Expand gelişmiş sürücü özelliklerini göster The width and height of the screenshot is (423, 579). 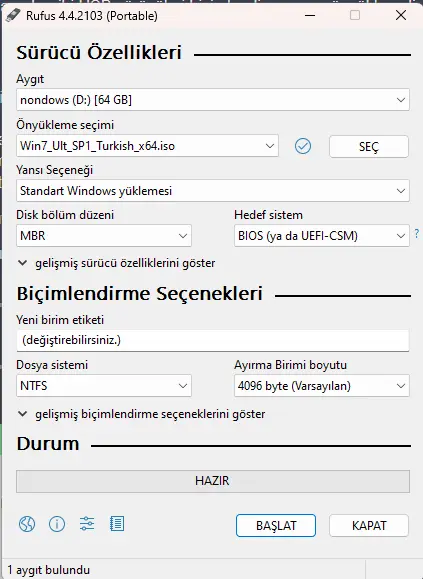point(117,263)
